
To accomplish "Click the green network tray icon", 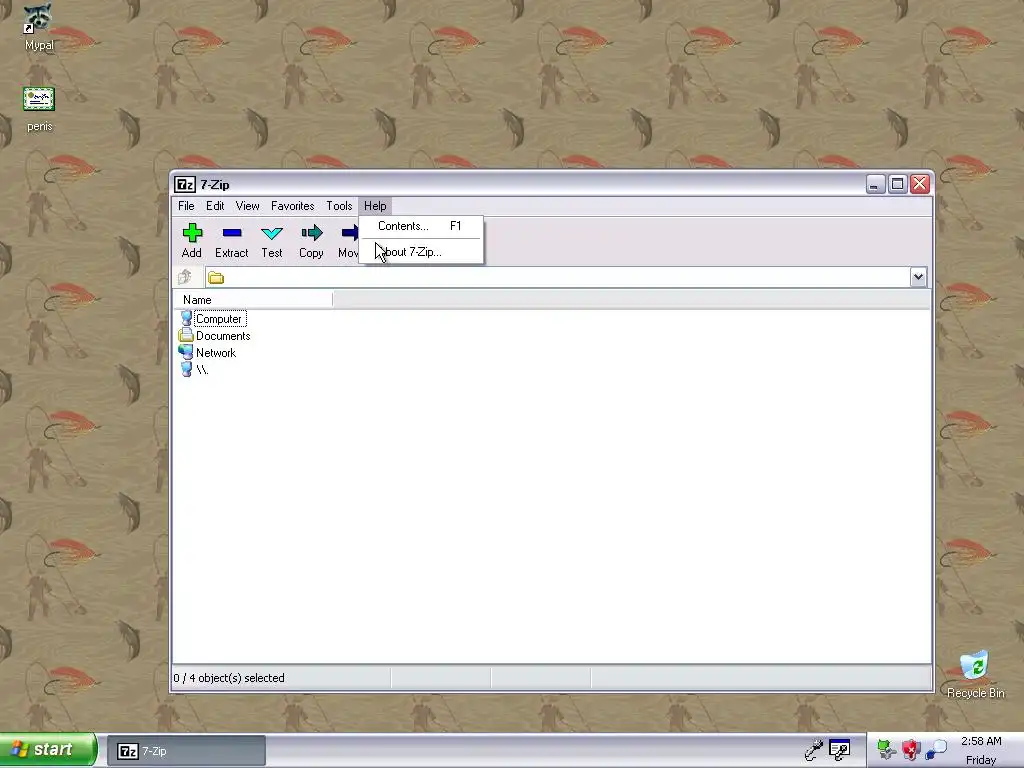I will (x=886, y=750).
